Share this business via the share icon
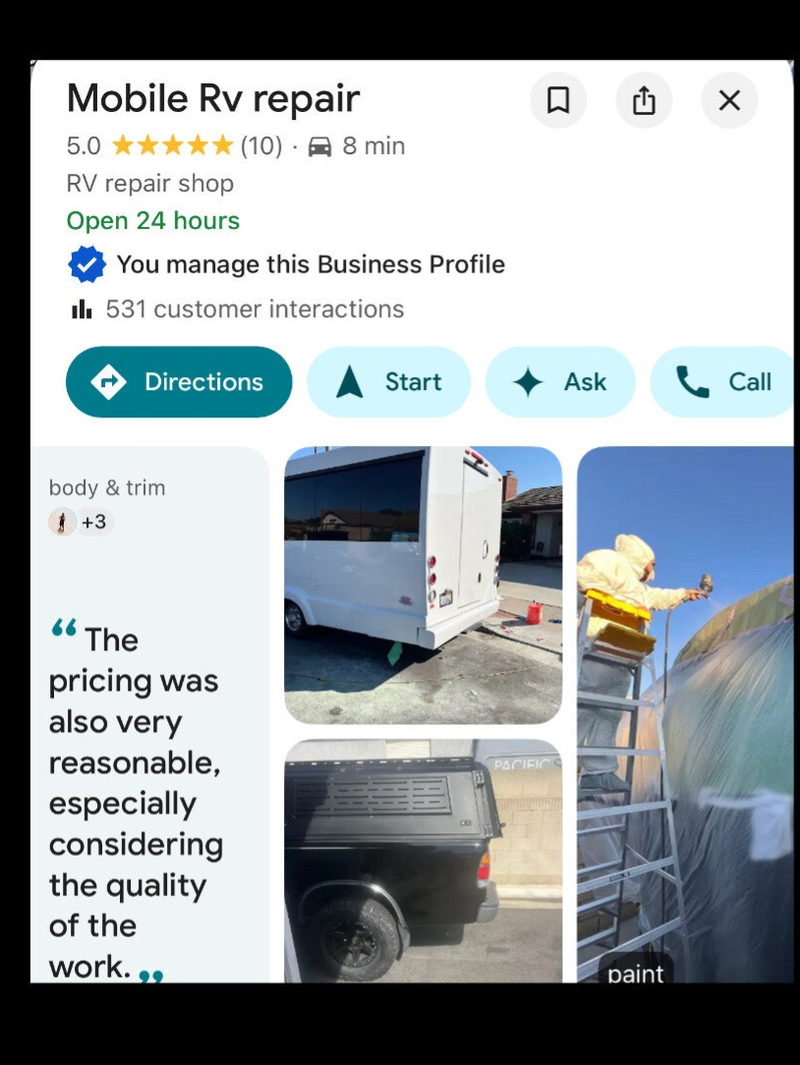The width and height of the screenshot is (800, 1065). tap(644, 101)
